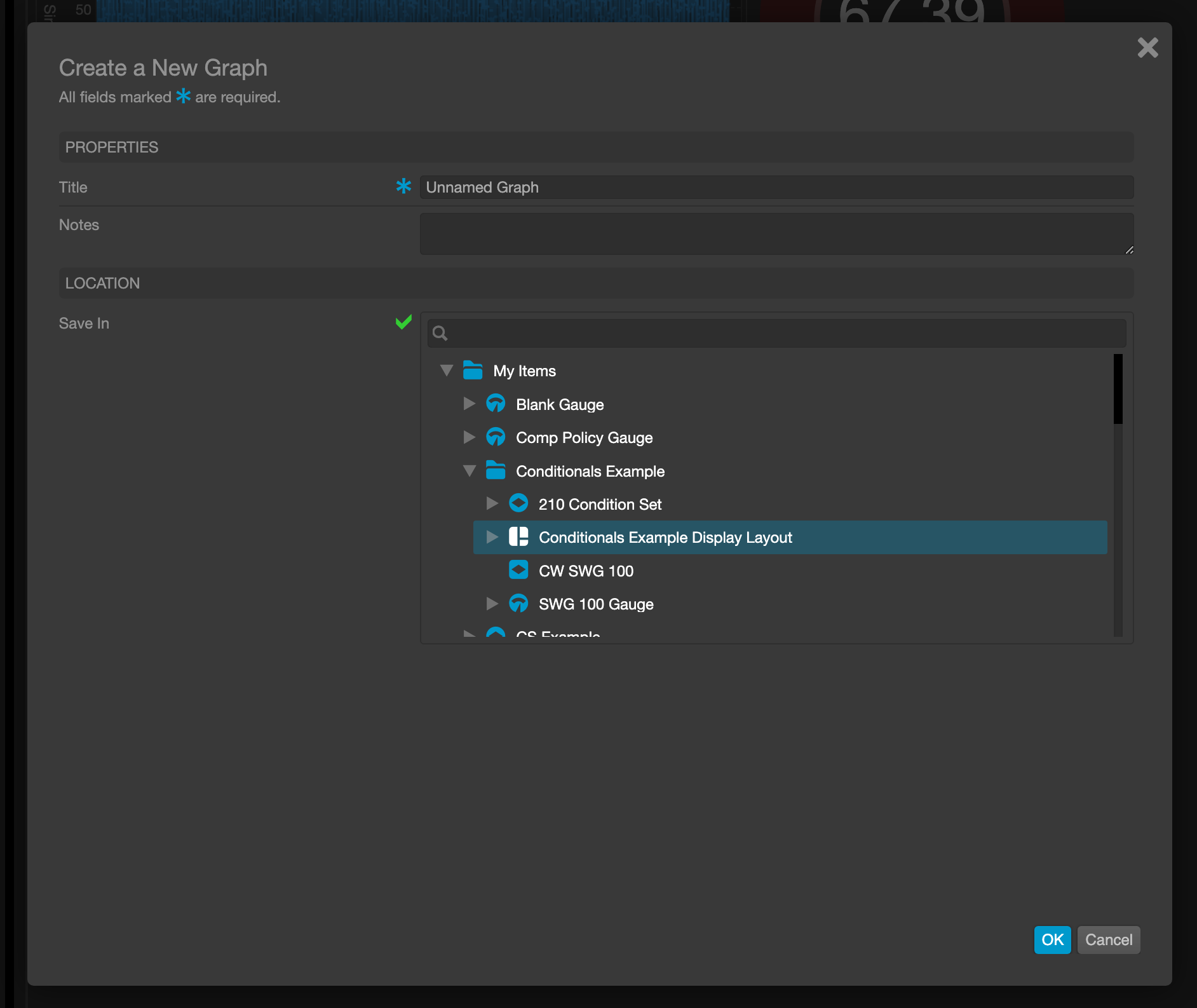Click the Conditionals Example folder icon
Image resolution: width=1197 pixels, height=1008 pixels.
click(496, 471)
